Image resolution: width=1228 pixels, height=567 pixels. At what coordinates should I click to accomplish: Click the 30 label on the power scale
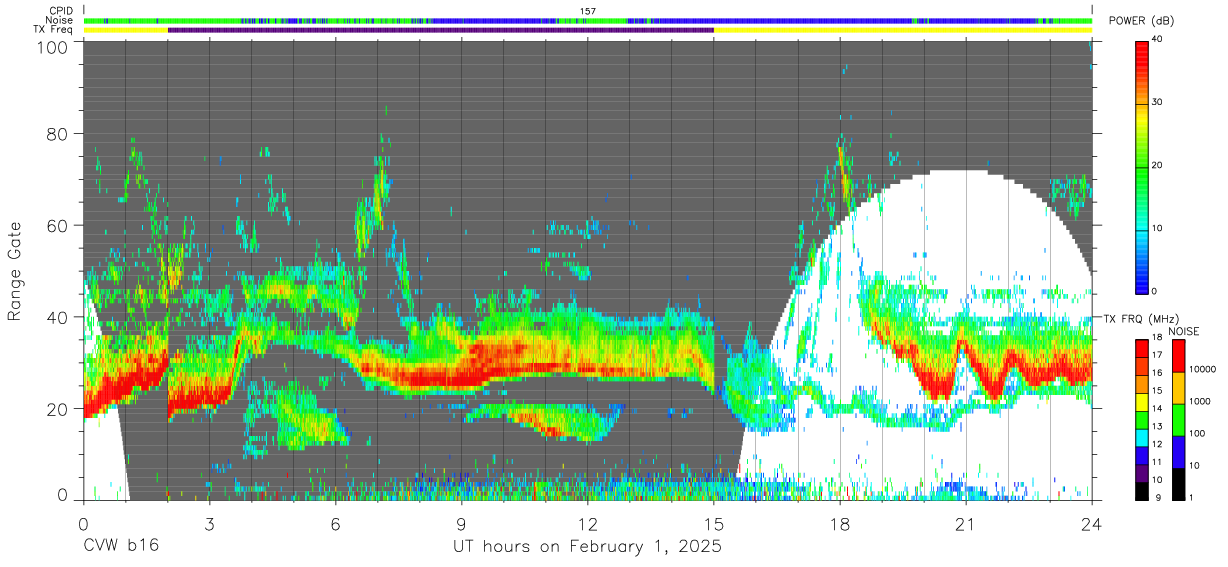pos(1158,102)
